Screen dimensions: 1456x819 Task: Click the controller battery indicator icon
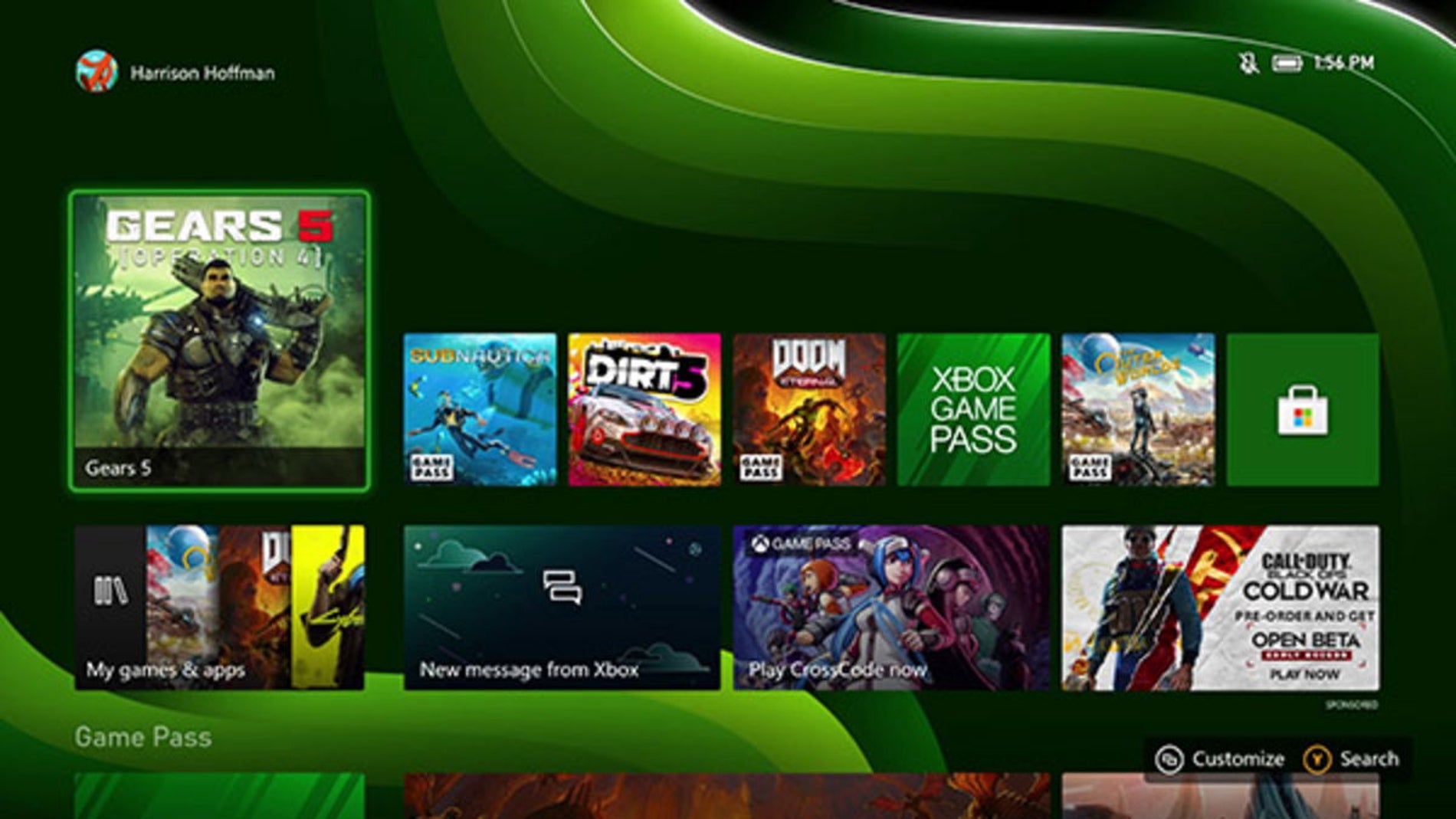coord(1287,63)
